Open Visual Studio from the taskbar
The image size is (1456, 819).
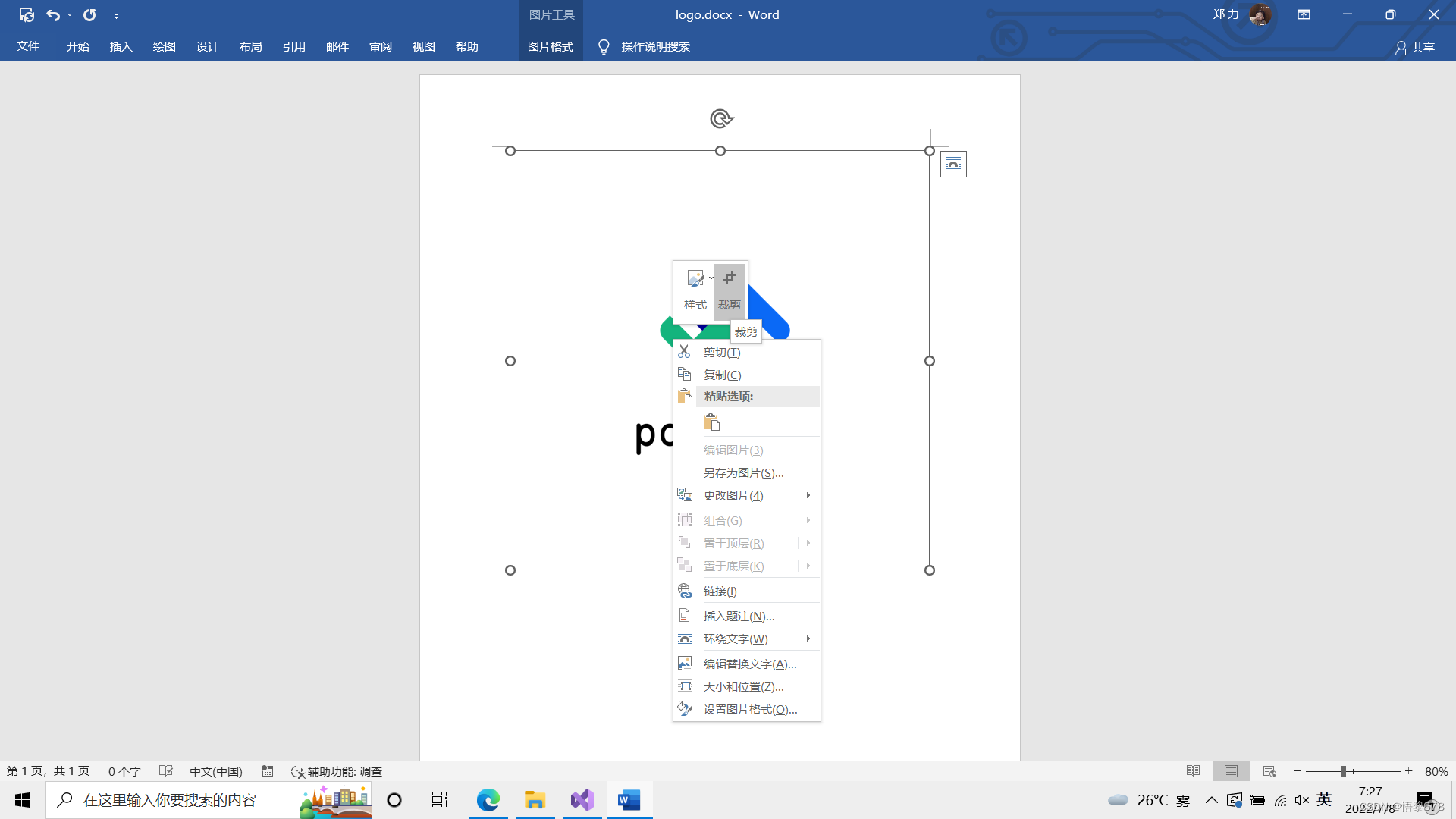click(582, 800)
